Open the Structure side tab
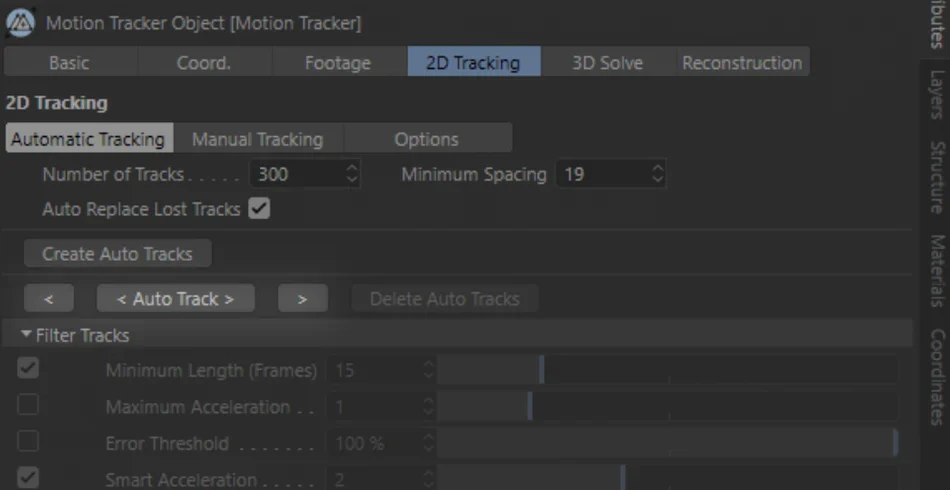Viewport: 950px width, 490px height. pyautogui.click(x=937, y=177)
